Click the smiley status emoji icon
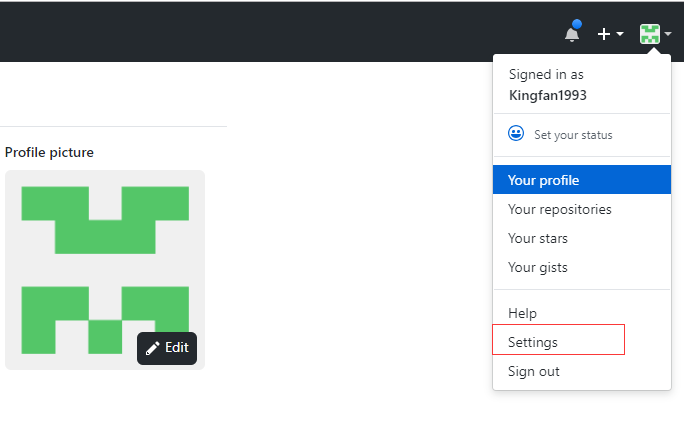Image resolution: width=684 pixels, height=440 pixels. tap(516, 133)
